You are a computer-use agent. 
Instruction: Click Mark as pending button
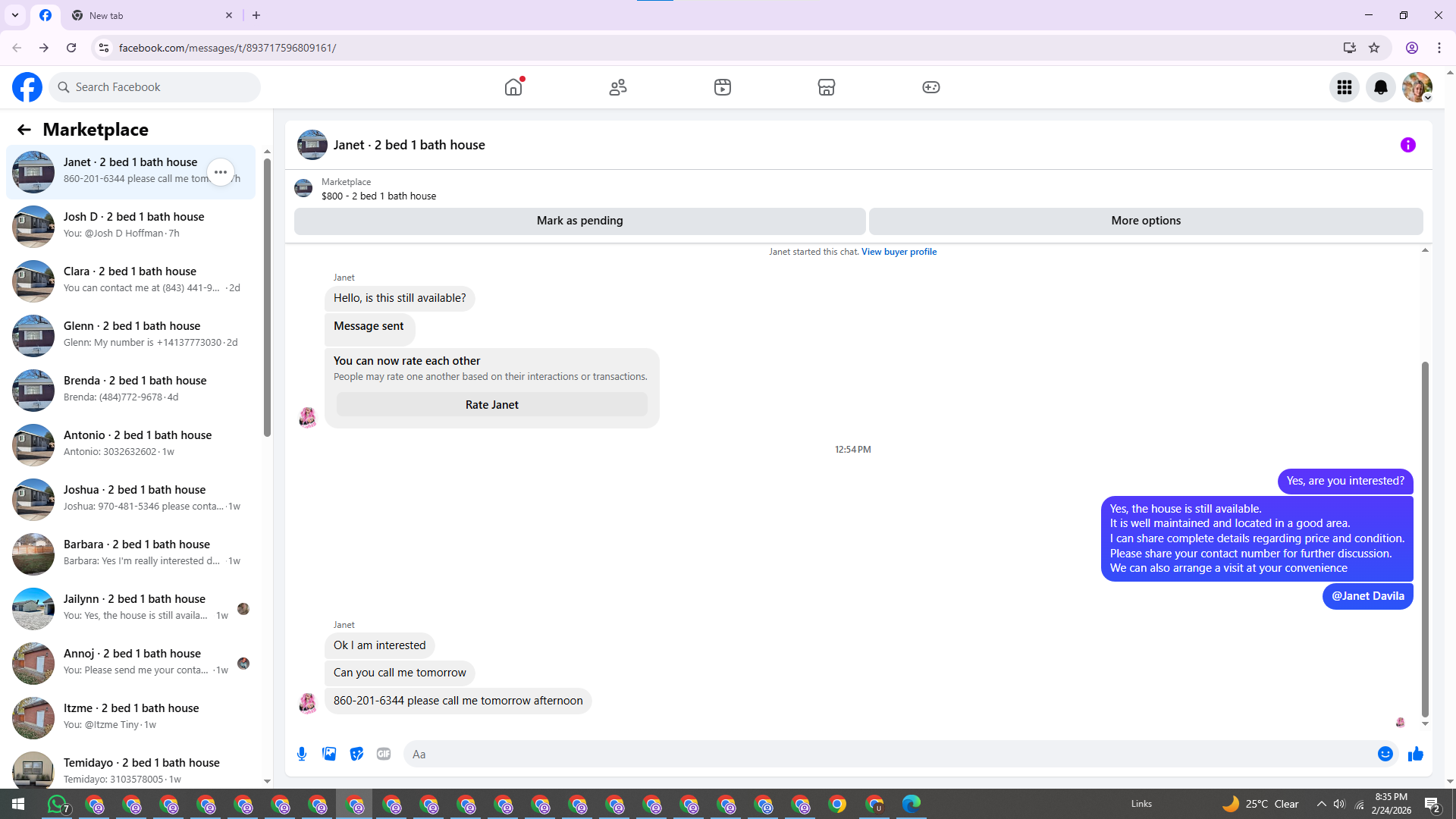tap(579, 221)
